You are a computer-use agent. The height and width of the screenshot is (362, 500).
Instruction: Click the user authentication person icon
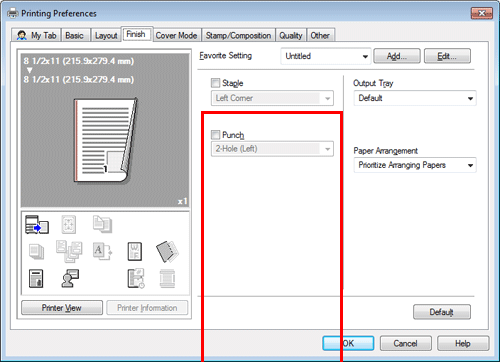pos(70,278)
